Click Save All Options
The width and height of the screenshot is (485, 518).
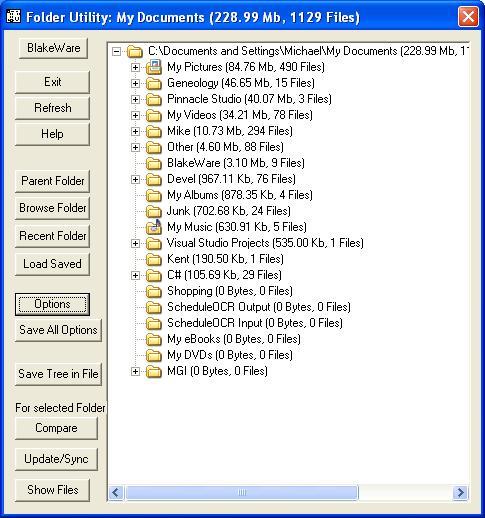coord(58,330)
